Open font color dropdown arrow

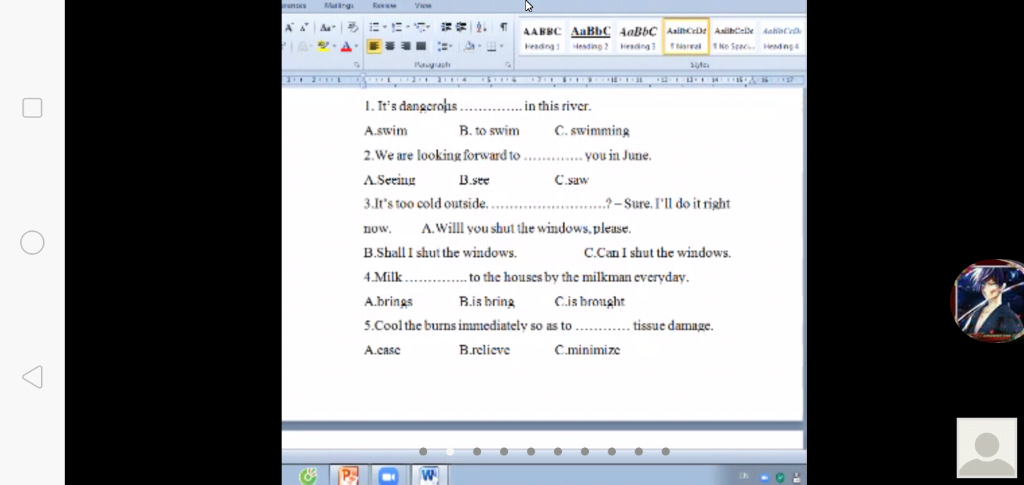(357, 46)
